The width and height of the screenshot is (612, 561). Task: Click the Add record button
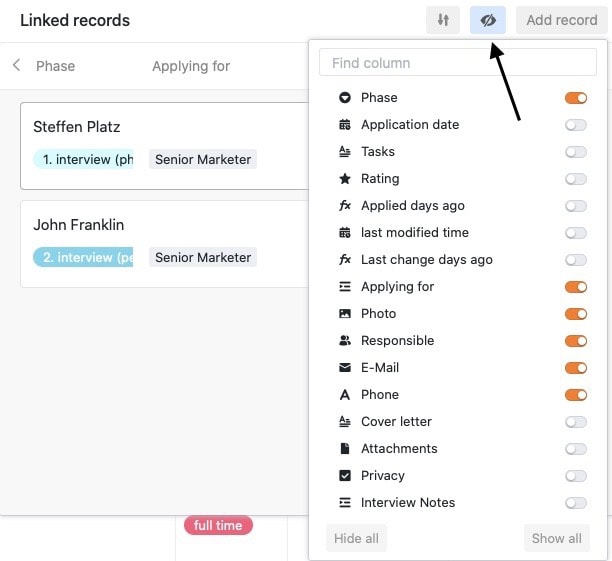(x=562, y=20)
